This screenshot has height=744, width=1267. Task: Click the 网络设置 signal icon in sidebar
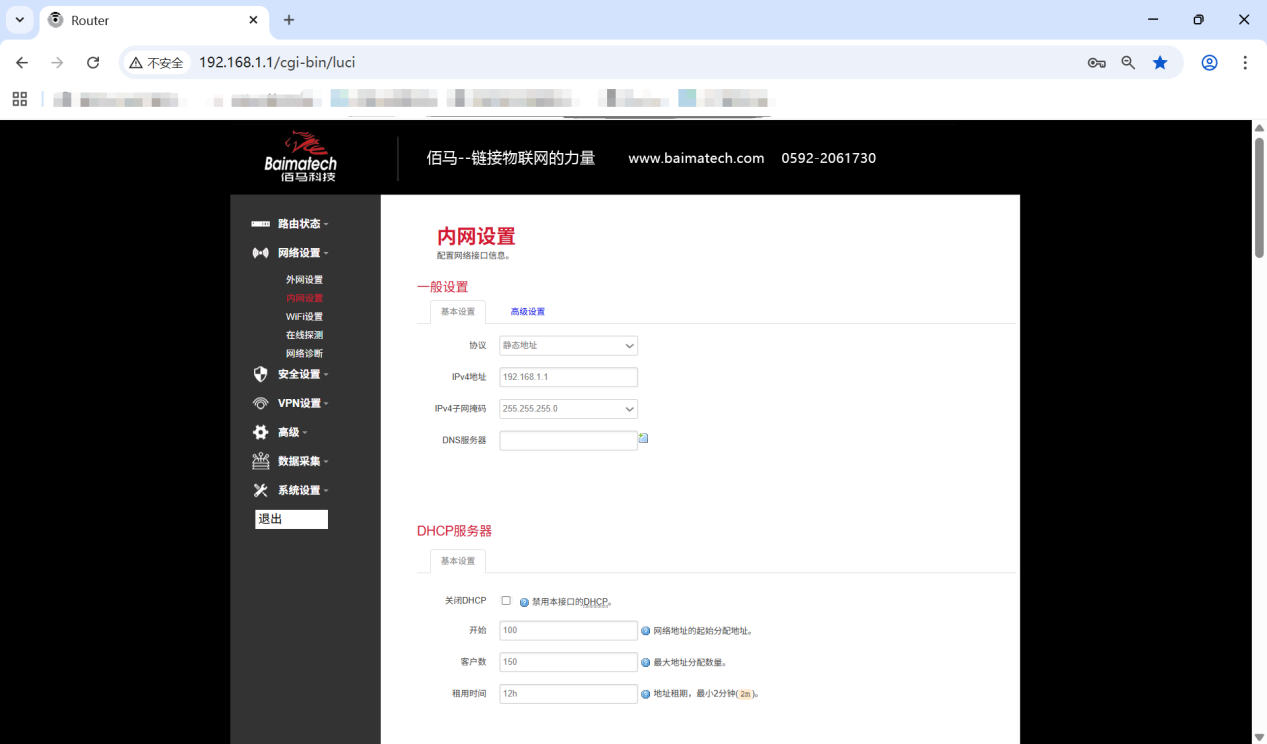tap(260, 252)
